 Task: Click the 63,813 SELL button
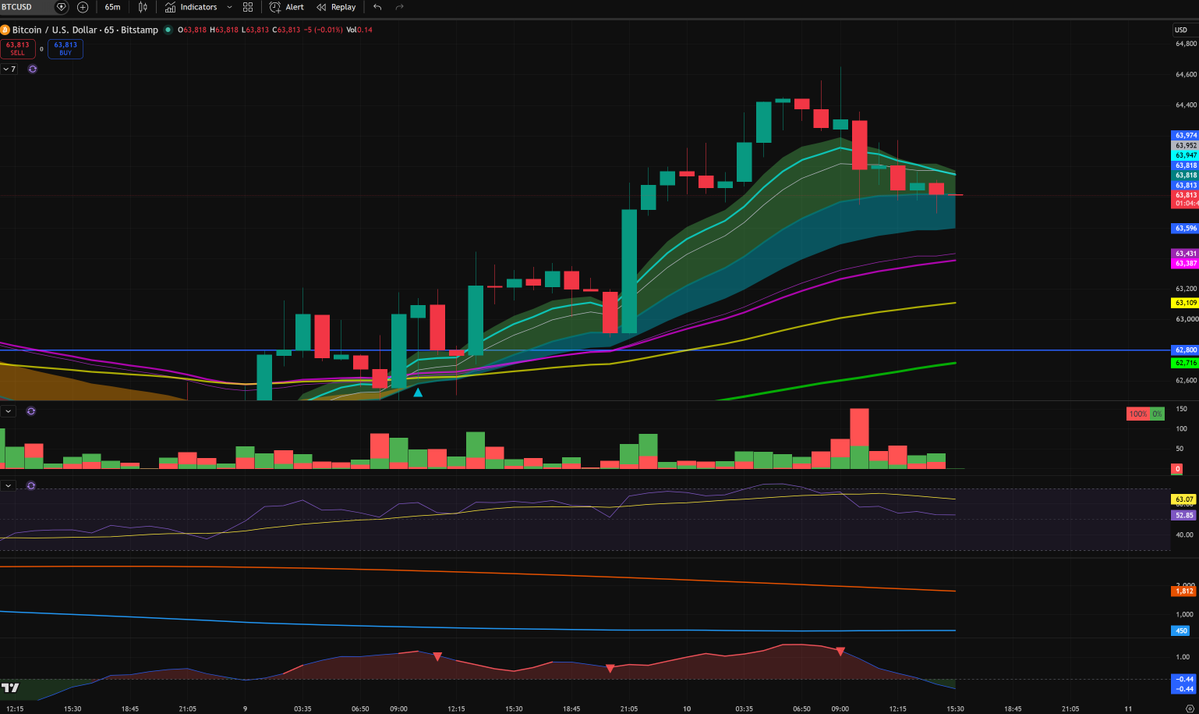pos(18,48)
